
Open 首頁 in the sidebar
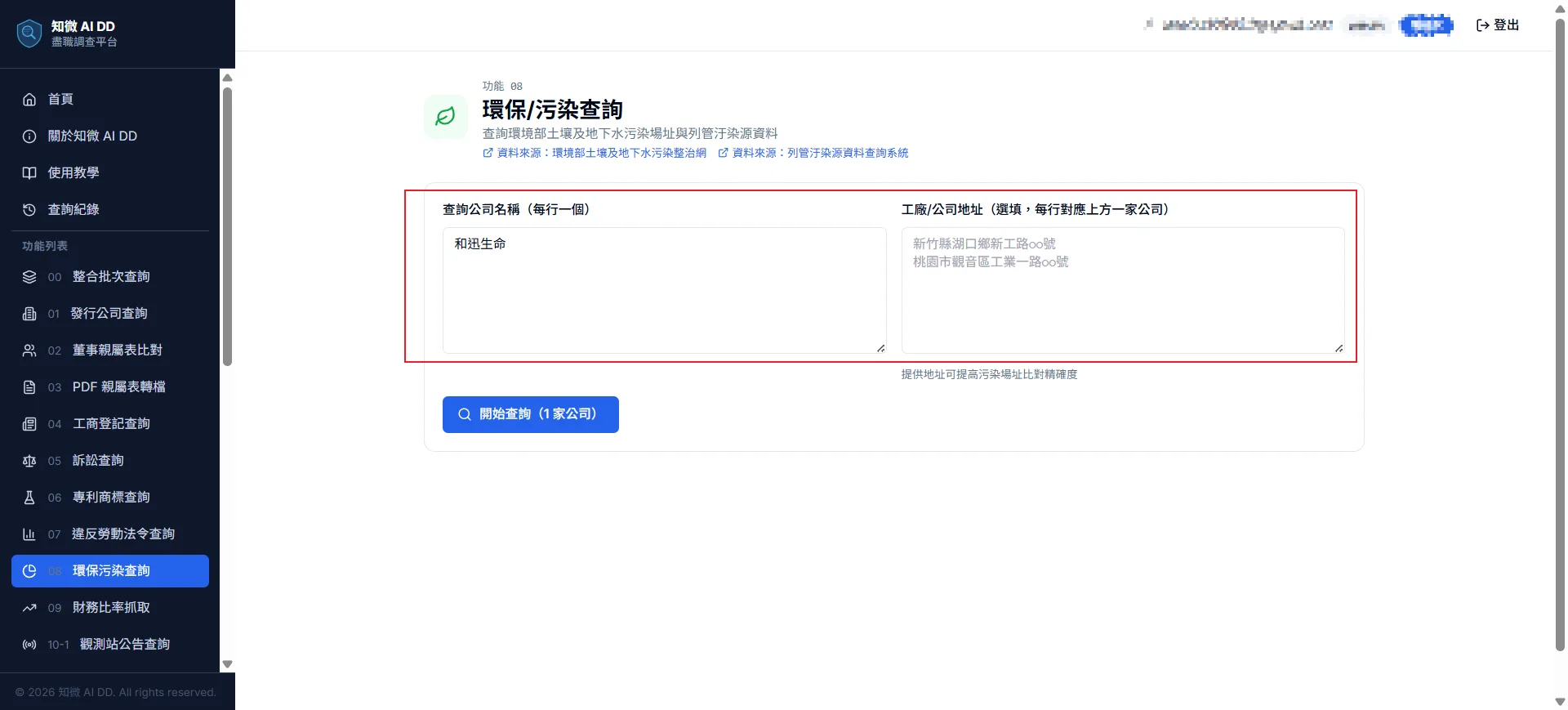110,100
